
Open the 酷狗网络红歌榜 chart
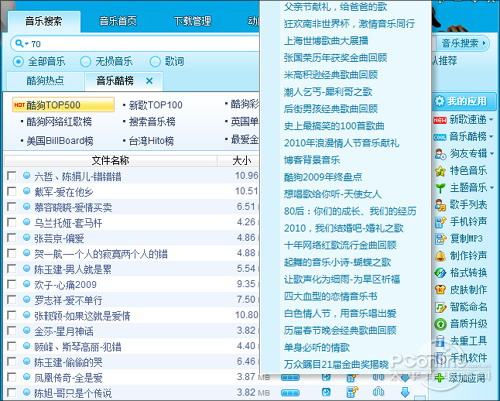[x=59, y=122]
